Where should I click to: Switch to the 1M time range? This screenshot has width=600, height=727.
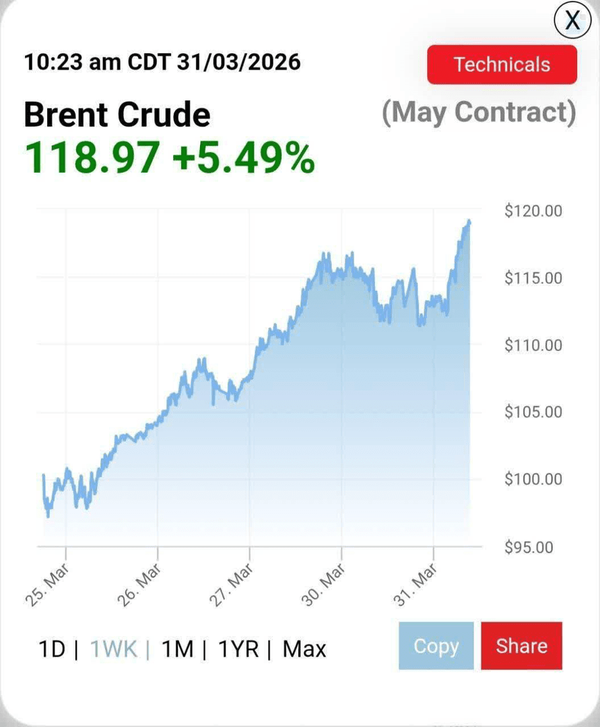pos(177,649)
